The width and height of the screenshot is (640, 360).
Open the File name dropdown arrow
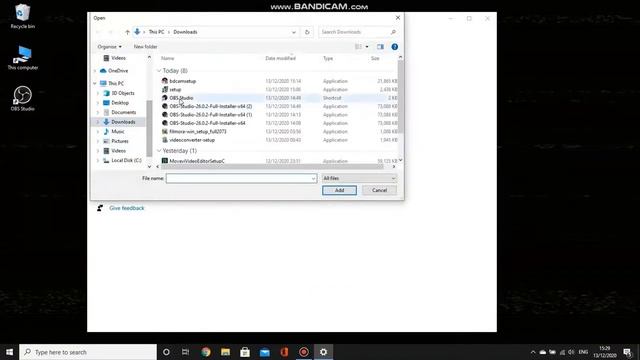313,178
